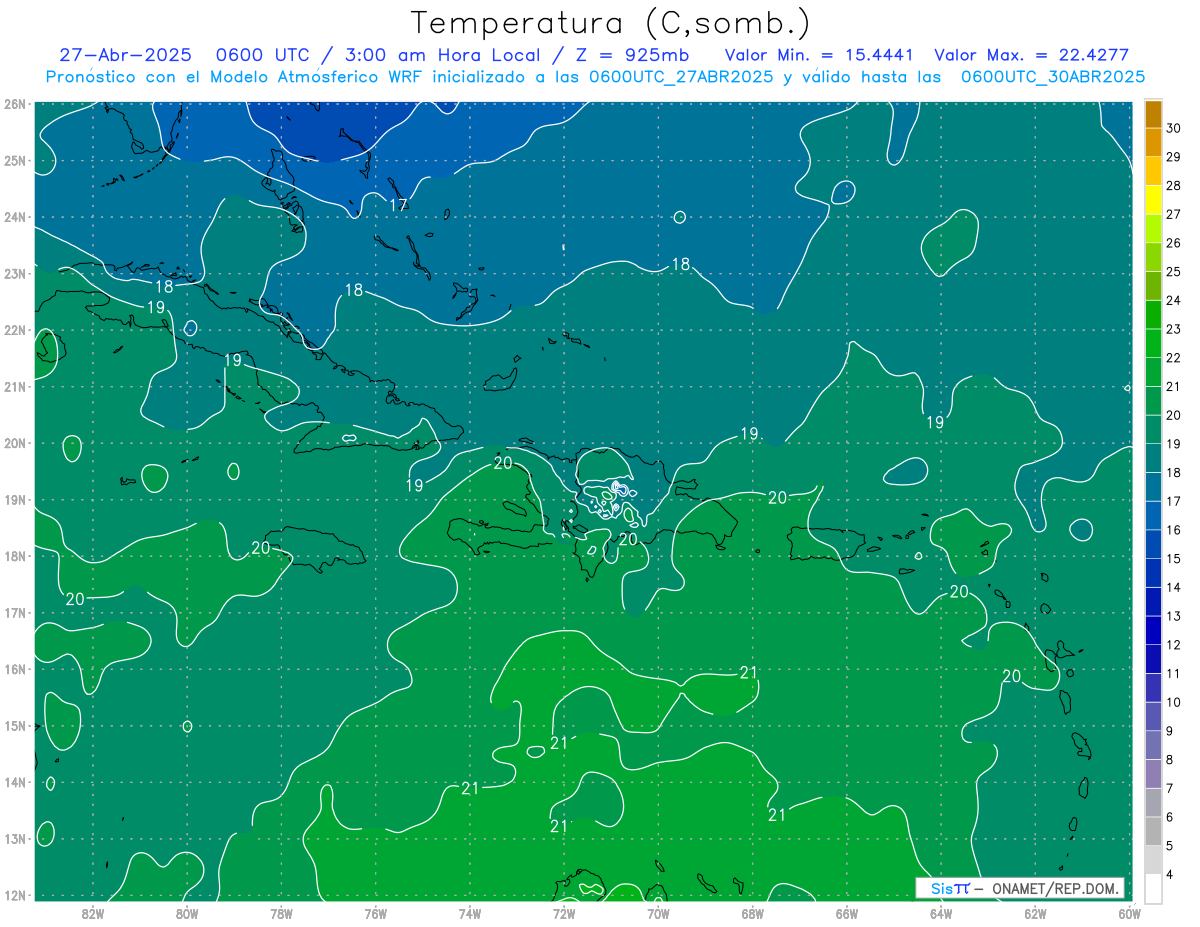The height and width of the screenshot is (927, 1200).
Task: Click the 26N latitude axis label
Action: pyautogui.click(x=14, y=104)
